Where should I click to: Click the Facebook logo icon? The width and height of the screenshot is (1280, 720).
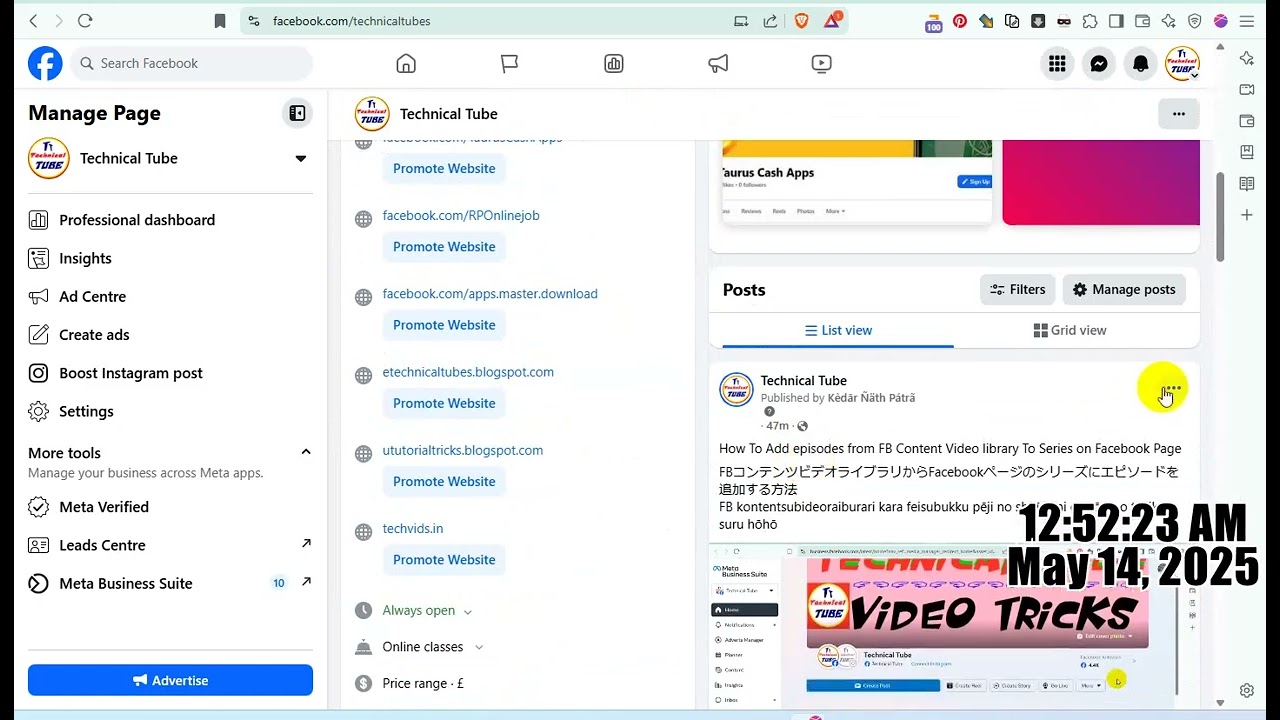click(x=45, y=63)
